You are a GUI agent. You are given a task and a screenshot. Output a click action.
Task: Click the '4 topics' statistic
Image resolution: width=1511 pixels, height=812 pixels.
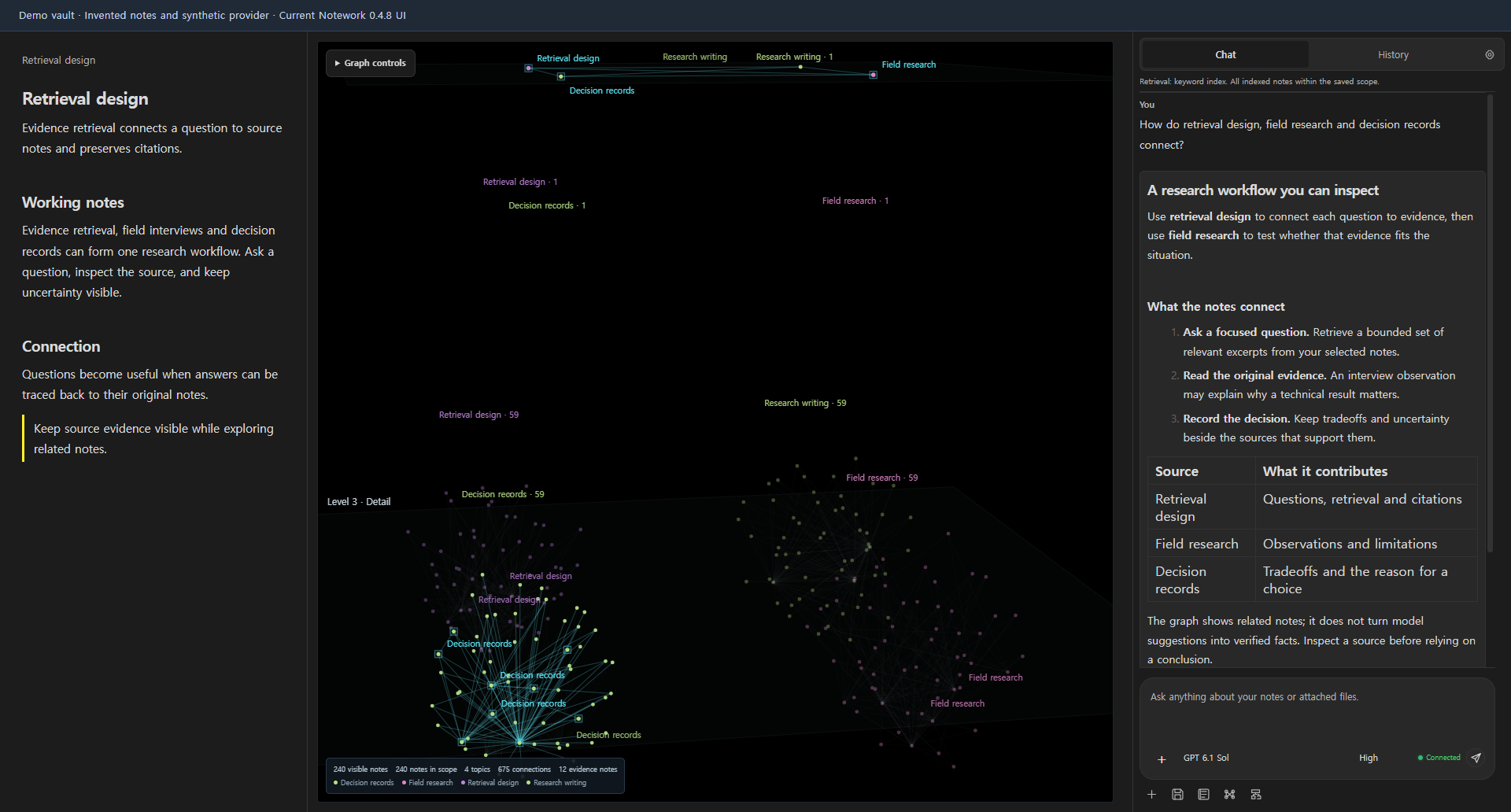pos(477,770)
